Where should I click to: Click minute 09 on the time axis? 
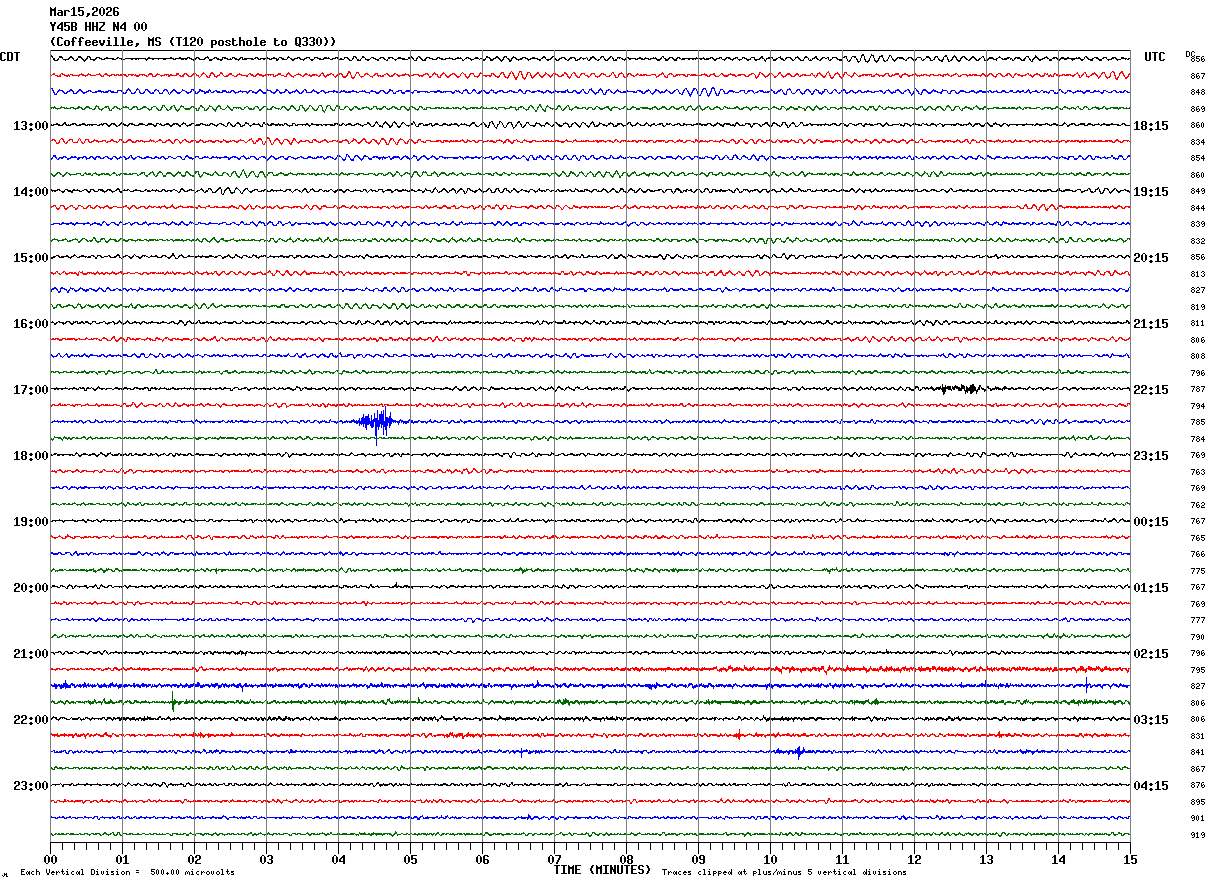pyautogui.click(x=698, y=859)
